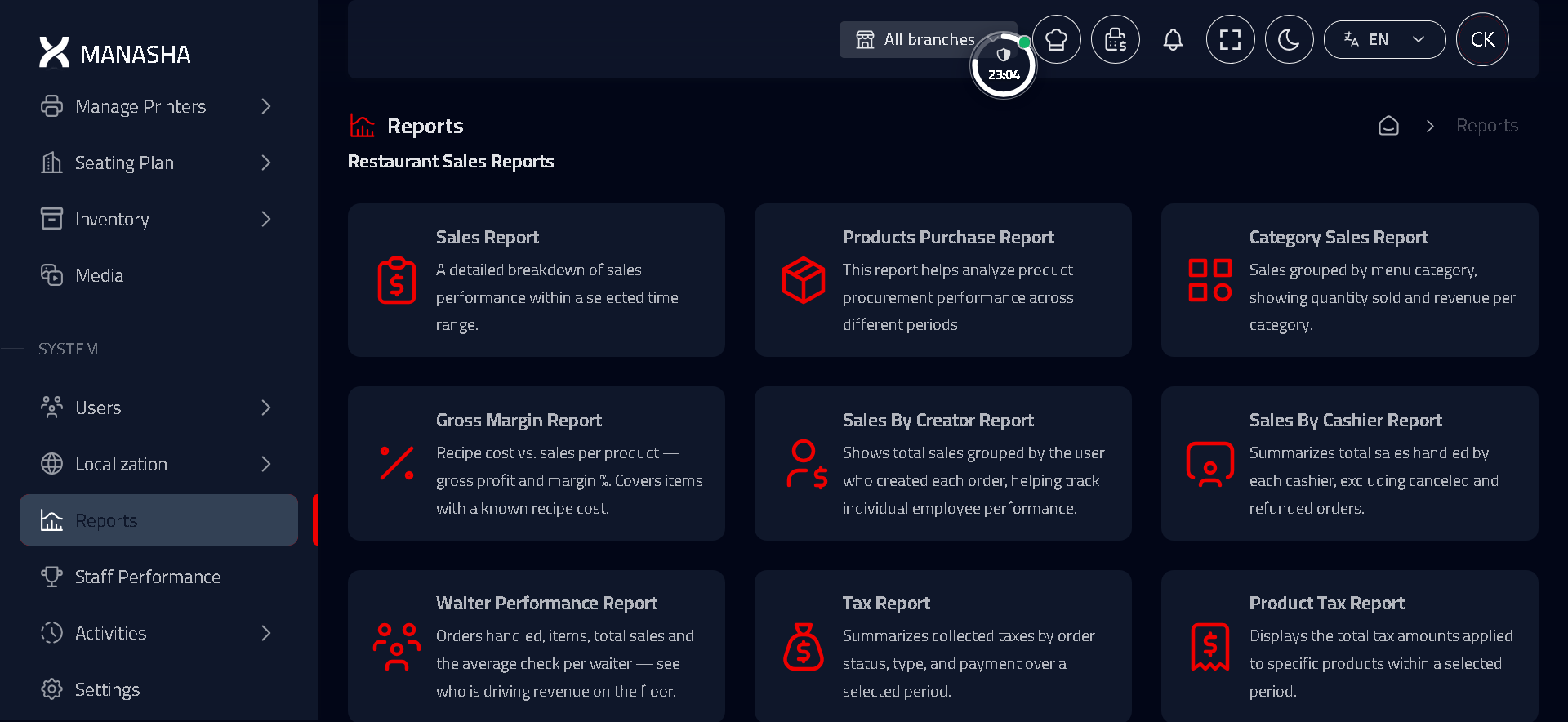This screenshot has height=722, width=1568.
Task: Open the All branches selector
Action: [x=916, y=39]
